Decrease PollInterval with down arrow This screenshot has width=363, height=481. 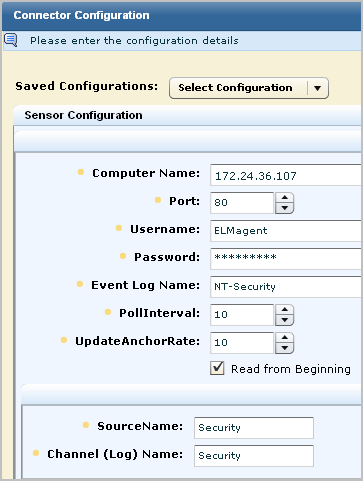[284, 320]
